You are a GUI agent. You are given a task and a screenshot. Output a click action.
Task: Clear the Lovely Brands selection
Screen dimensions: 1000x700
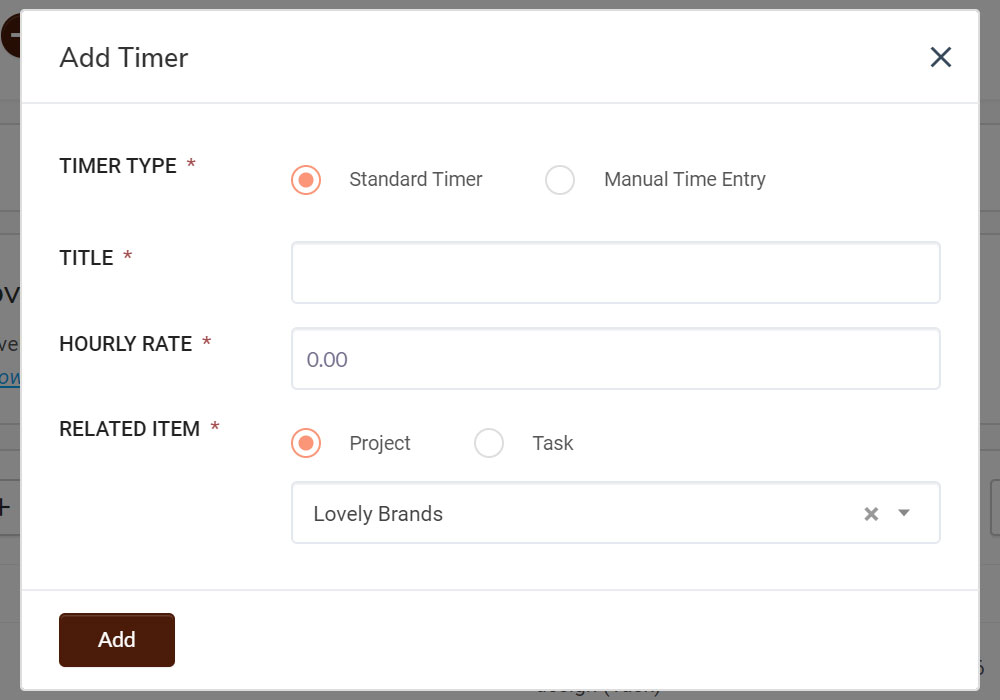point(871,514)
